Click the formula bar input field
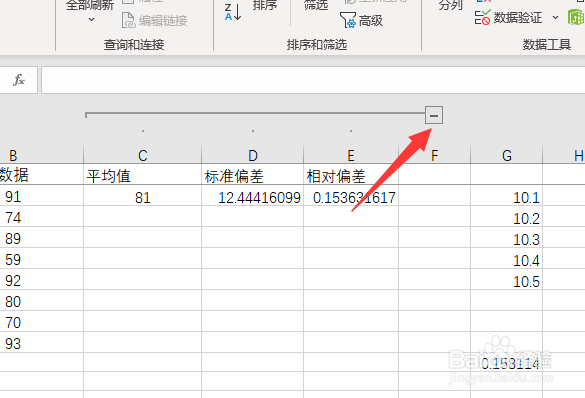This screenshot has width=585, height=398. coord(313,80)
